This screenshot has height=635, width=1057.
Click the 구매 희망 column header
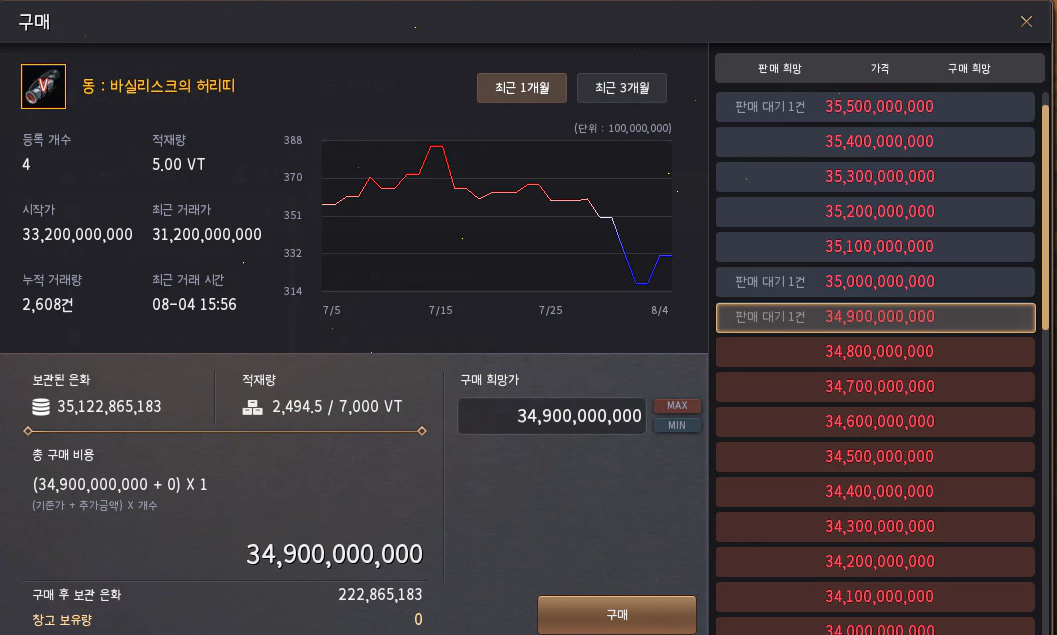coord(969,69)
